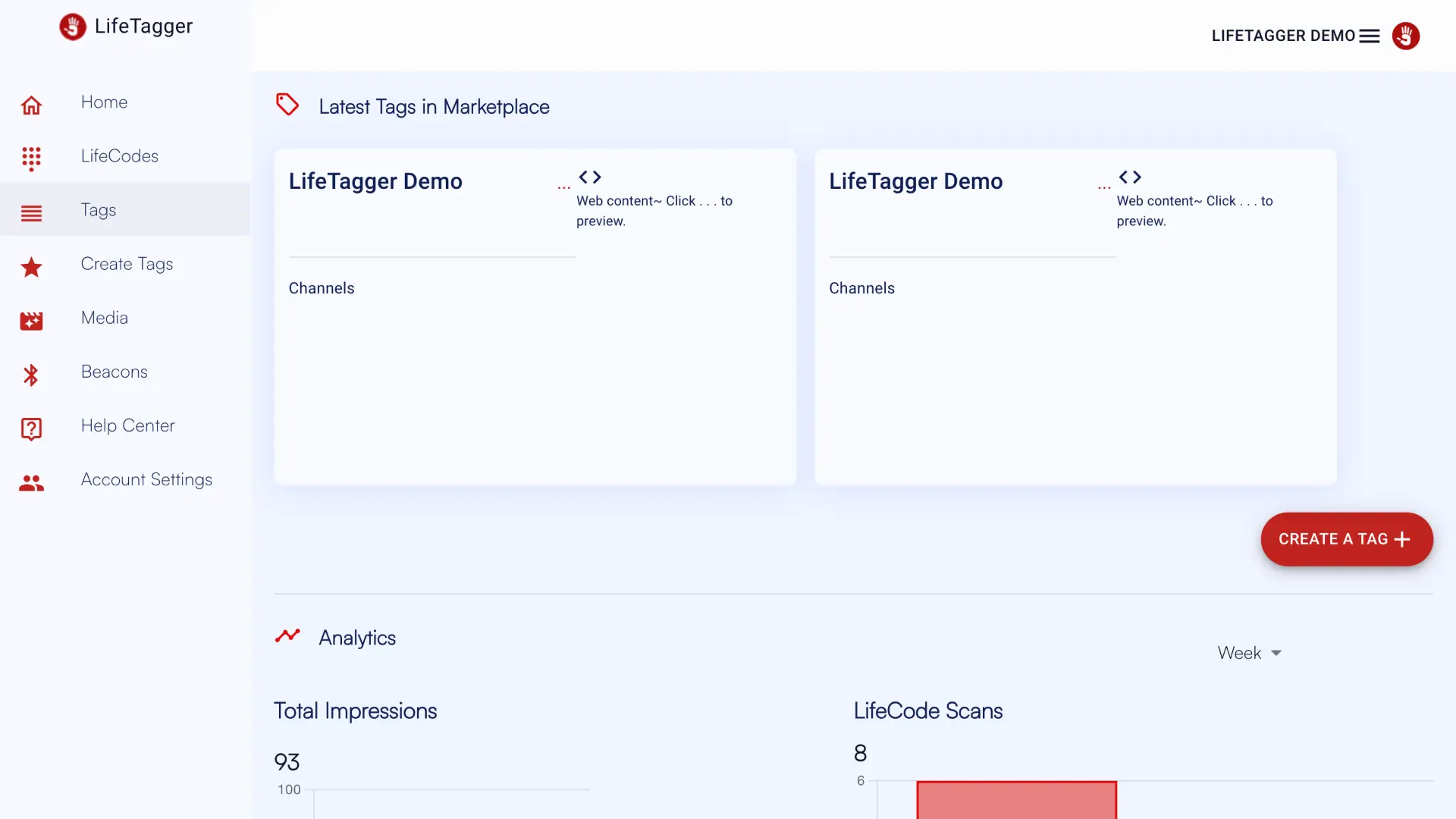1456x819 pixels.
Task: Click code preview icon on second tag
Action: pyautogui.click(x=1130, y=177)
